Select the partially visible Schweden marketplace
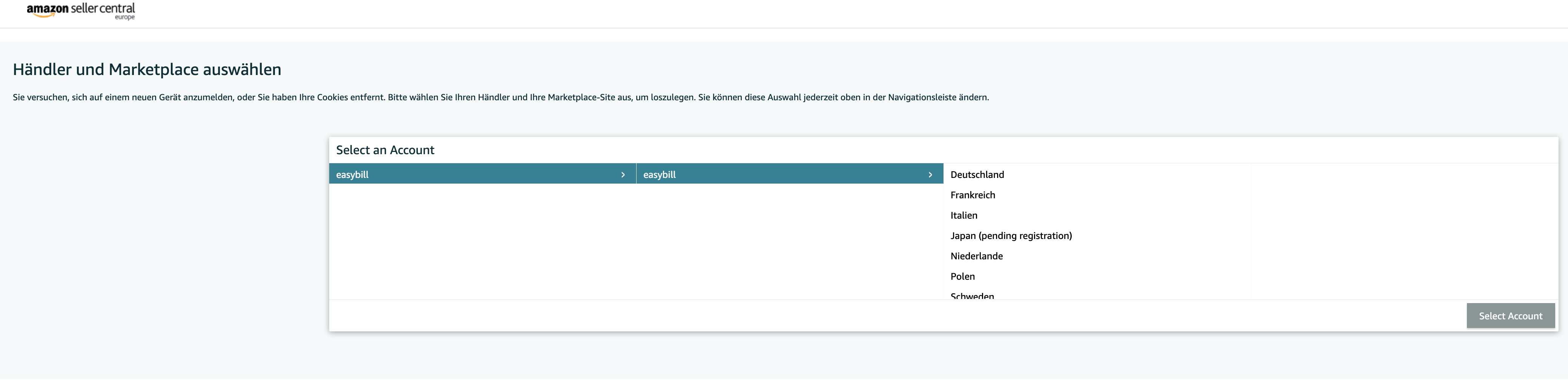Screen dimensions: 1568x383 pyautogui.click(x=972, y=295)
